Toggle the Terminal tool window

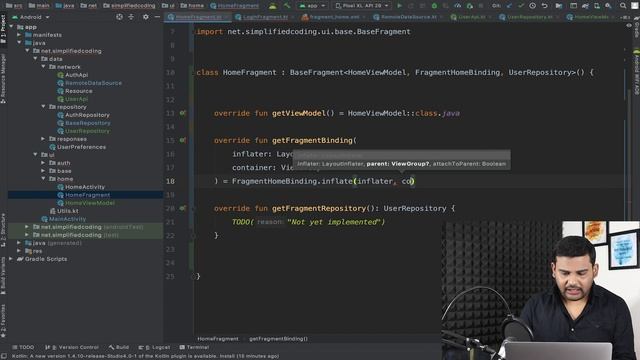(194, 347)
